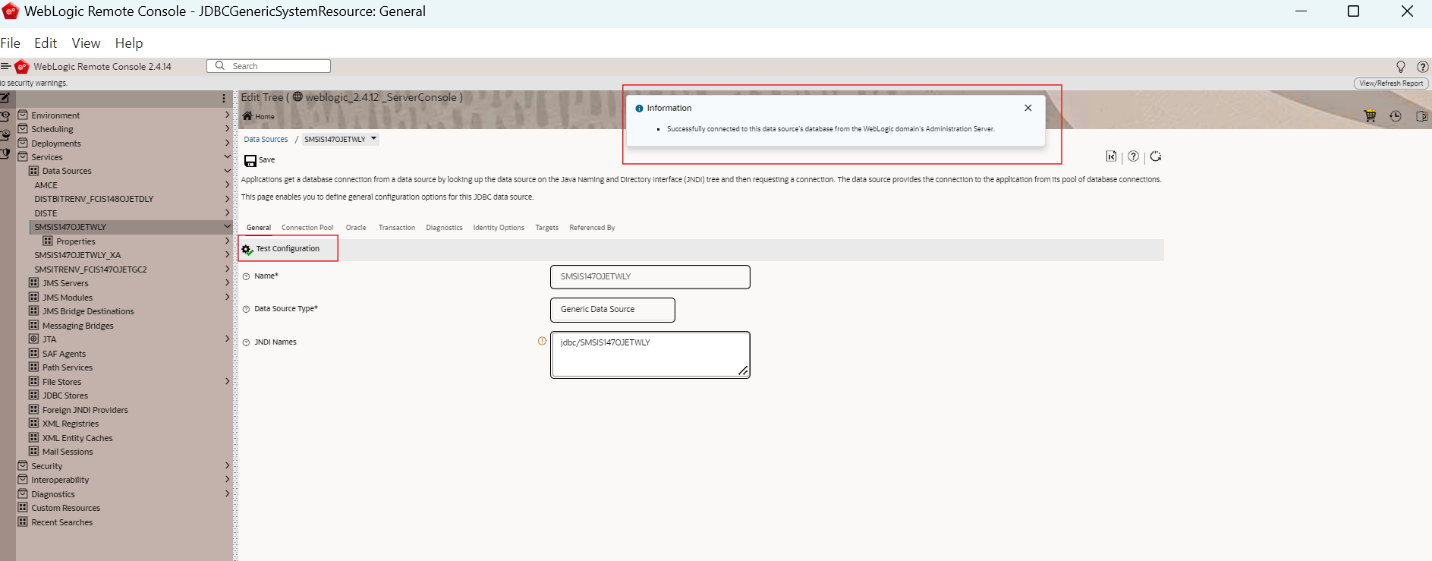Viewport: 1432px width, 561px height.
Task: Expand the JTA tree node chevron
Action: (227, 339)
